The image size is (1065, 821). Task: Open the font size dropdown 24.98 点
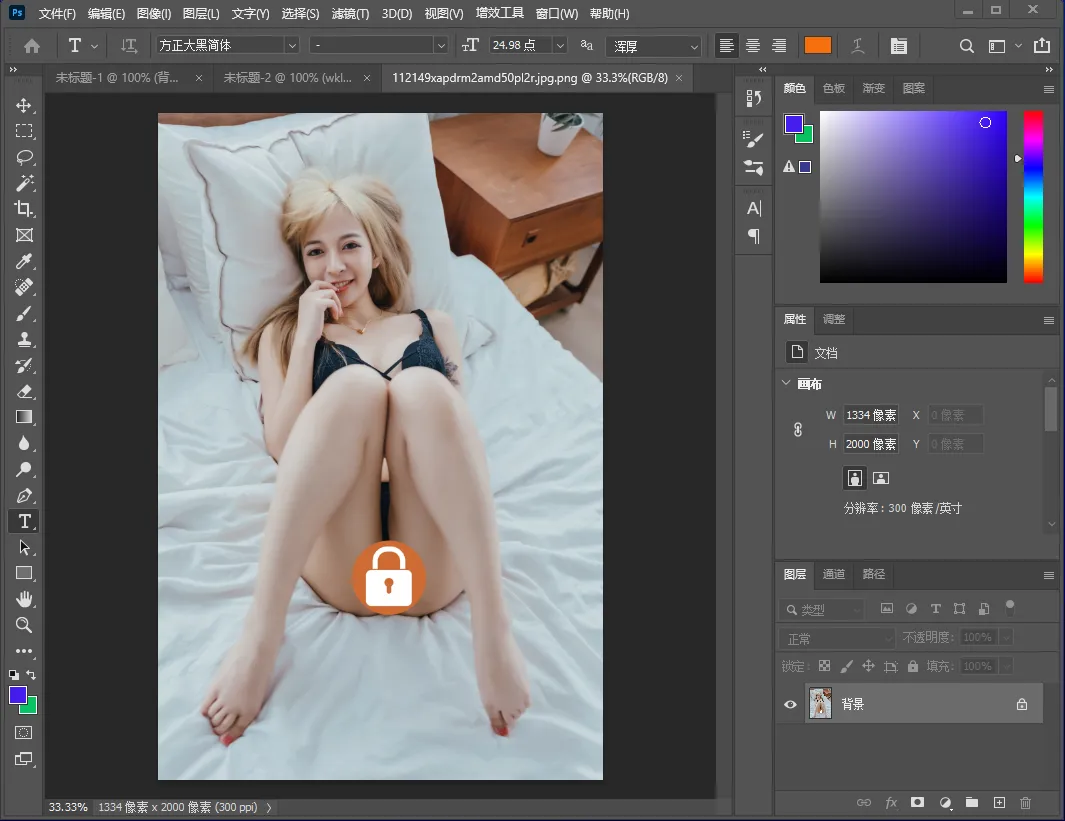[560, 45]
